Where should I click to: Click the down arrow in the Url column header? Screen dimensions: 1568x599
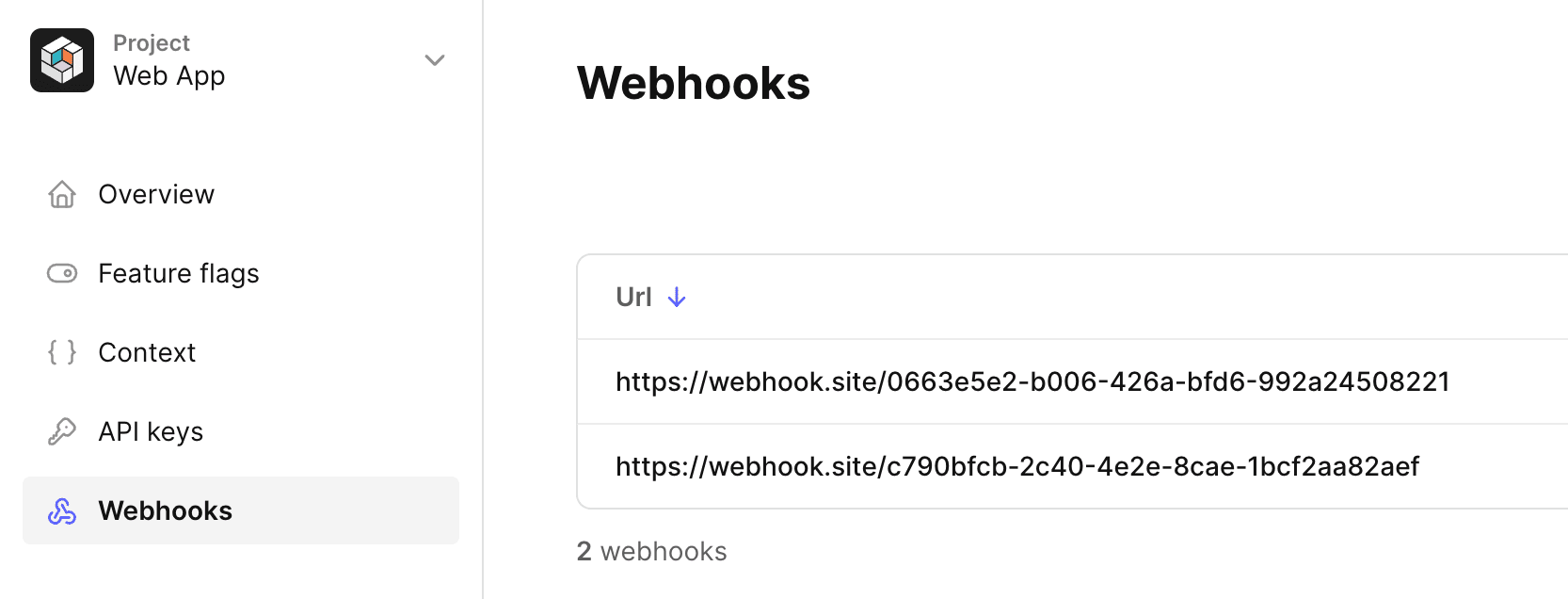(676, 296)
